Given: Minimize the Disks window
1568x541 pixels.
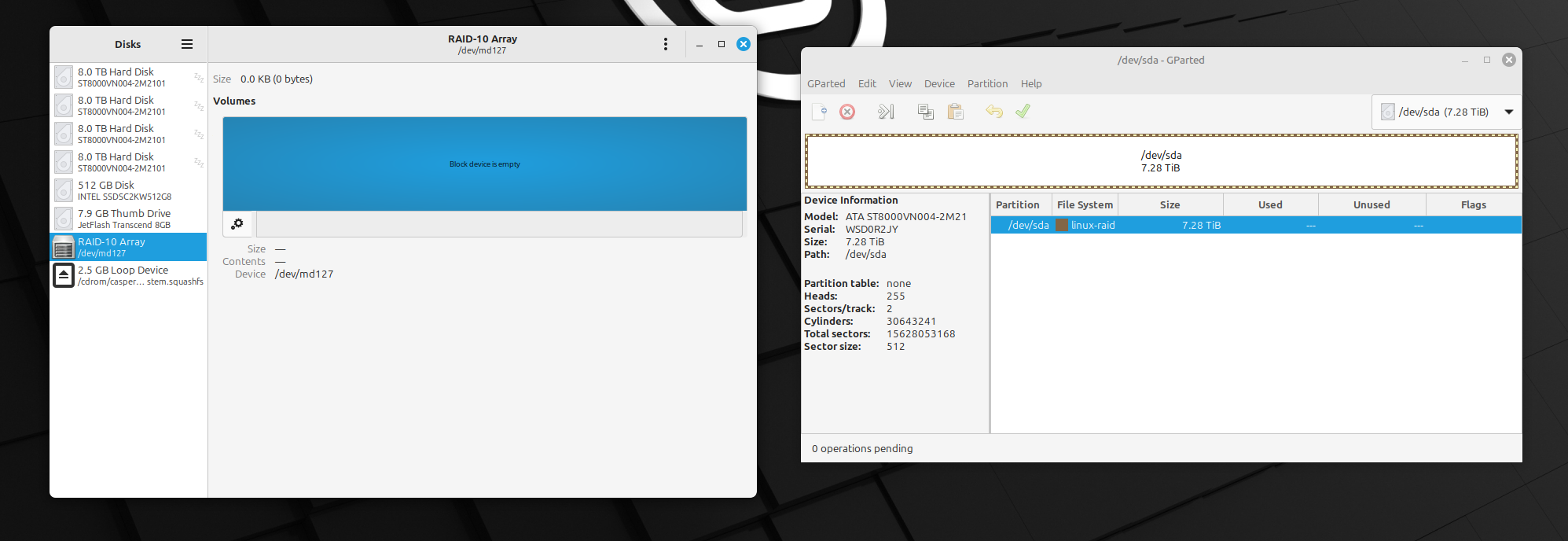Looking at the screenshot, I should [700, 45].
